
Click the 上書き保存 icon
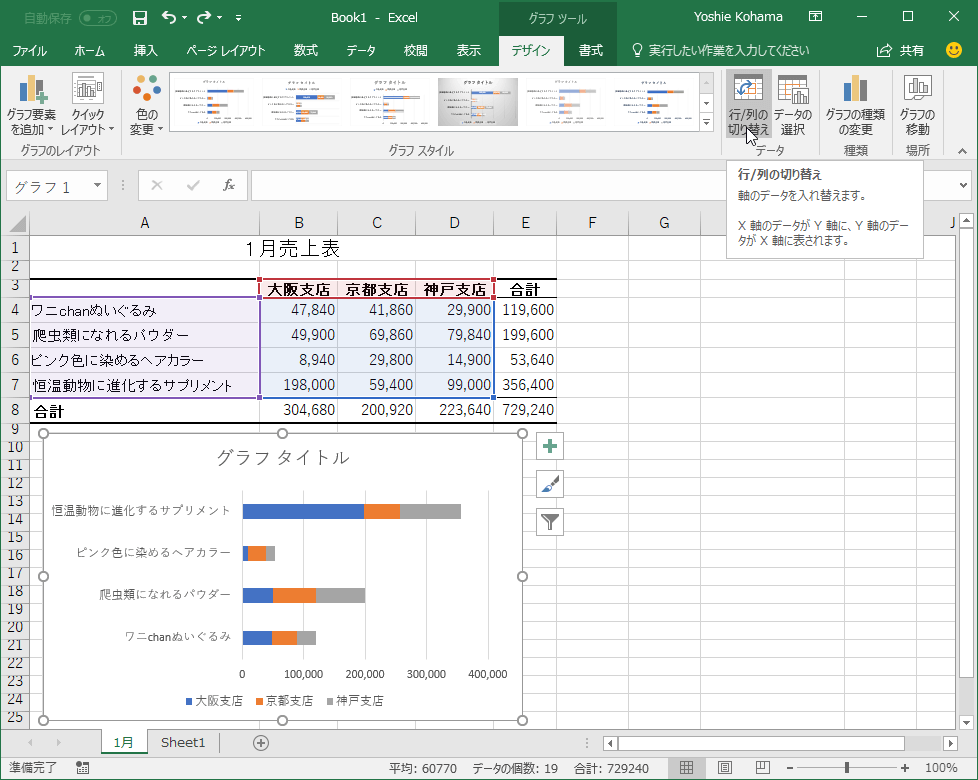pyautogui.click(x=139, y=17)
